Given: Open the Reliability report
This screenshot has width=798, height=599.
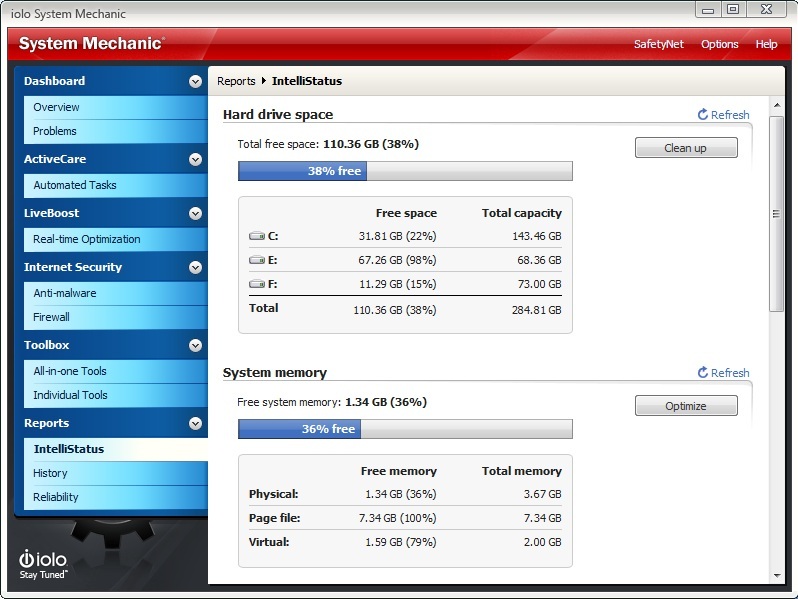Looking at the screenshot, I should point(116,497).
